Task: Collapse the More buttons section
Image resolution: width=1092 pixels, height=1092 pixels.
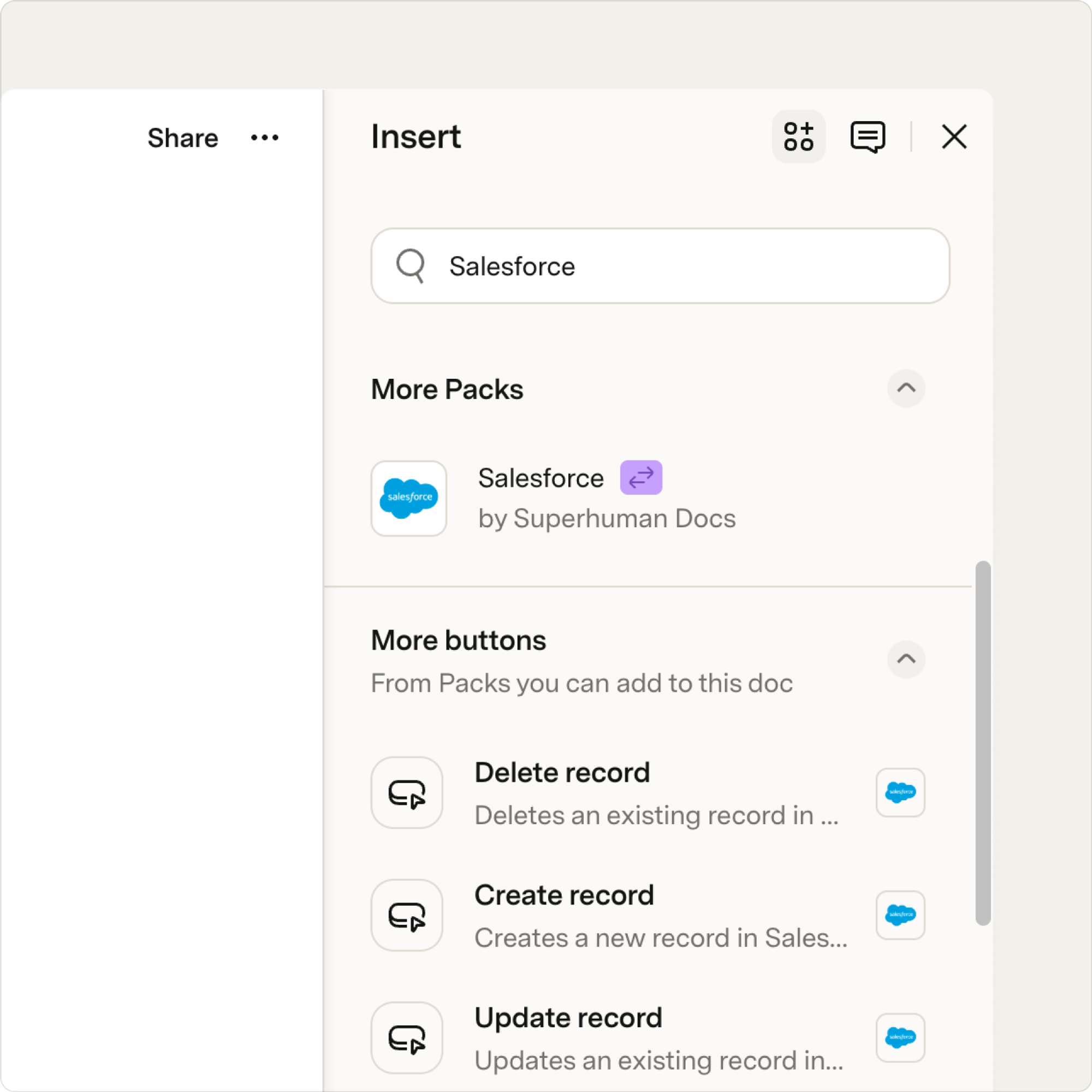Action: 905,659
